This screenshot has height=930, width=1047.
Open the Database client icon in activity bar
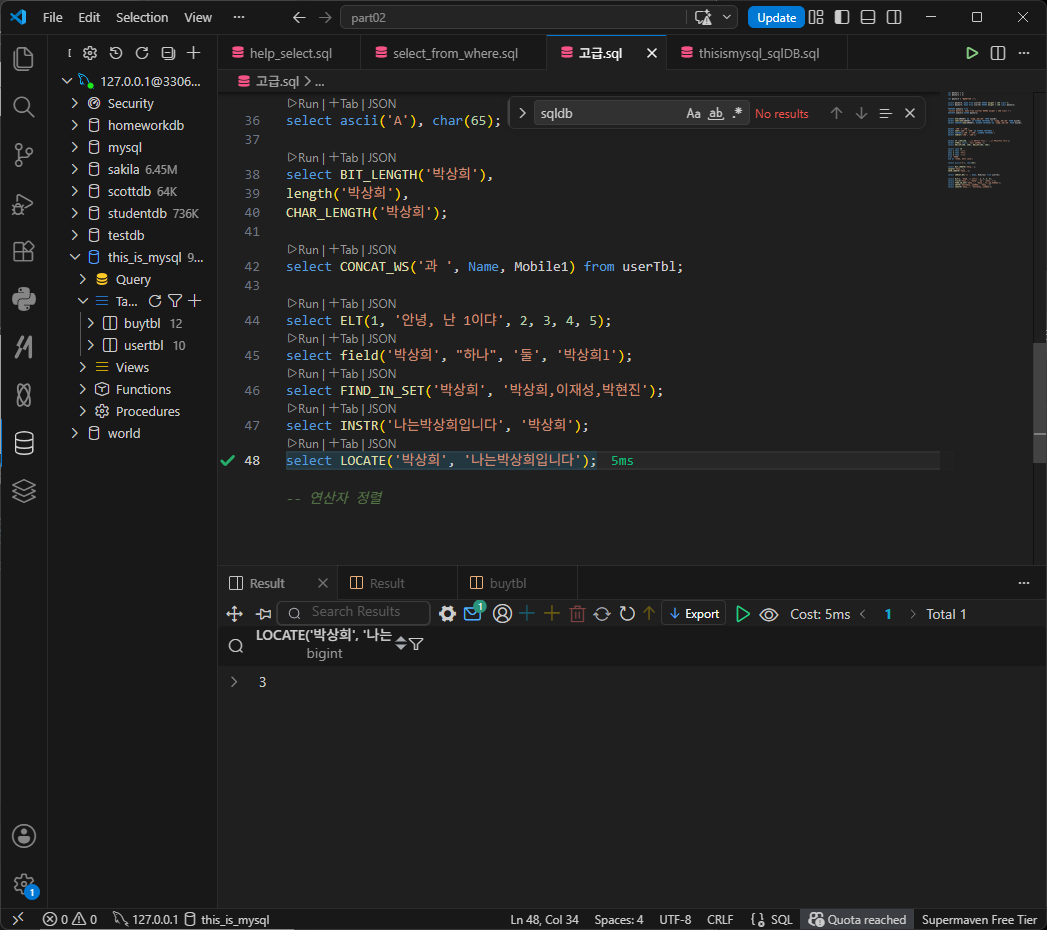pyautogui.click(x=23, y=443)
